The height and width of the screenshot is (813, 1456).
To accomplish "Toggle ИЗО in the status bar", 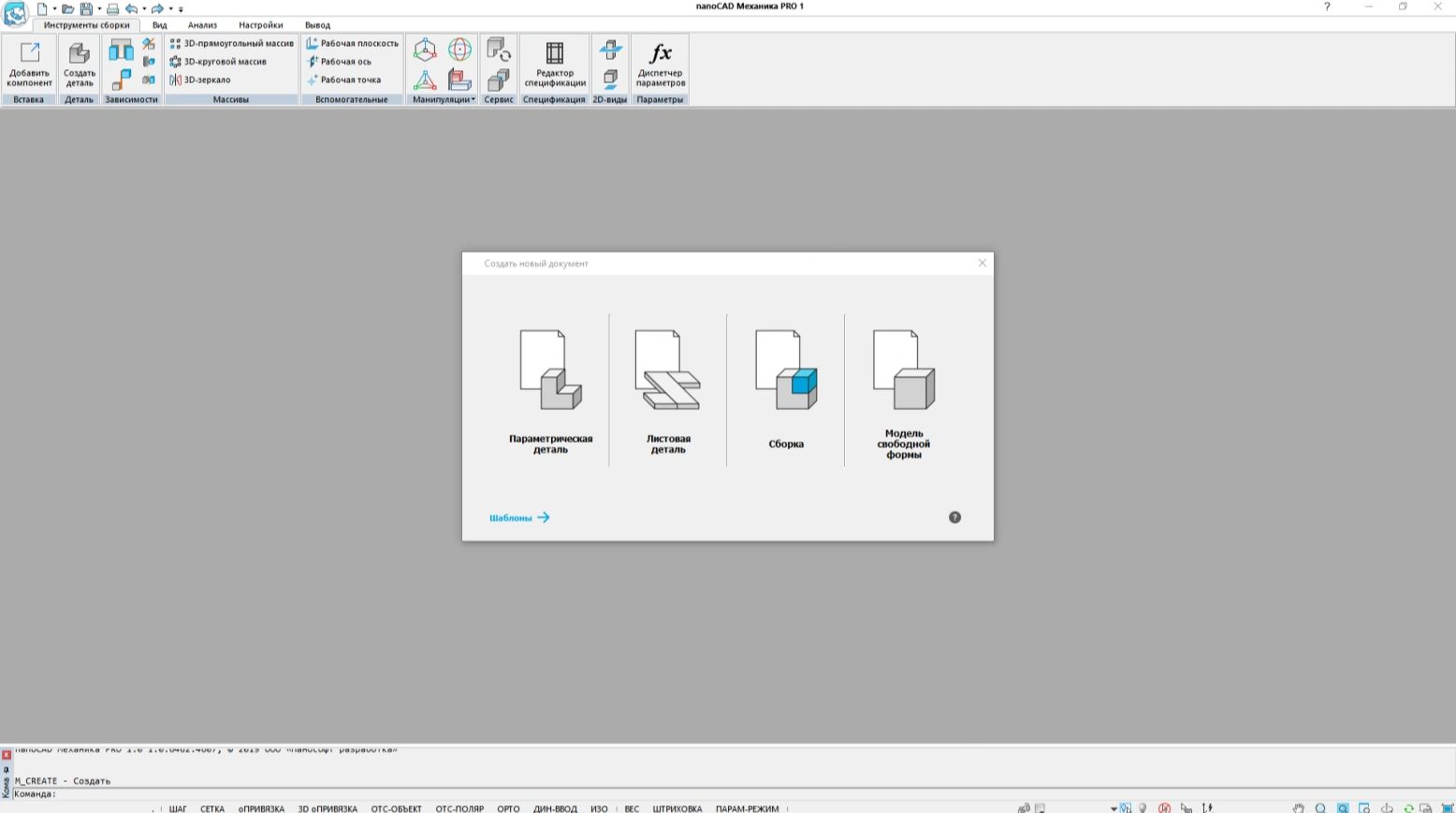I will 599,808.
